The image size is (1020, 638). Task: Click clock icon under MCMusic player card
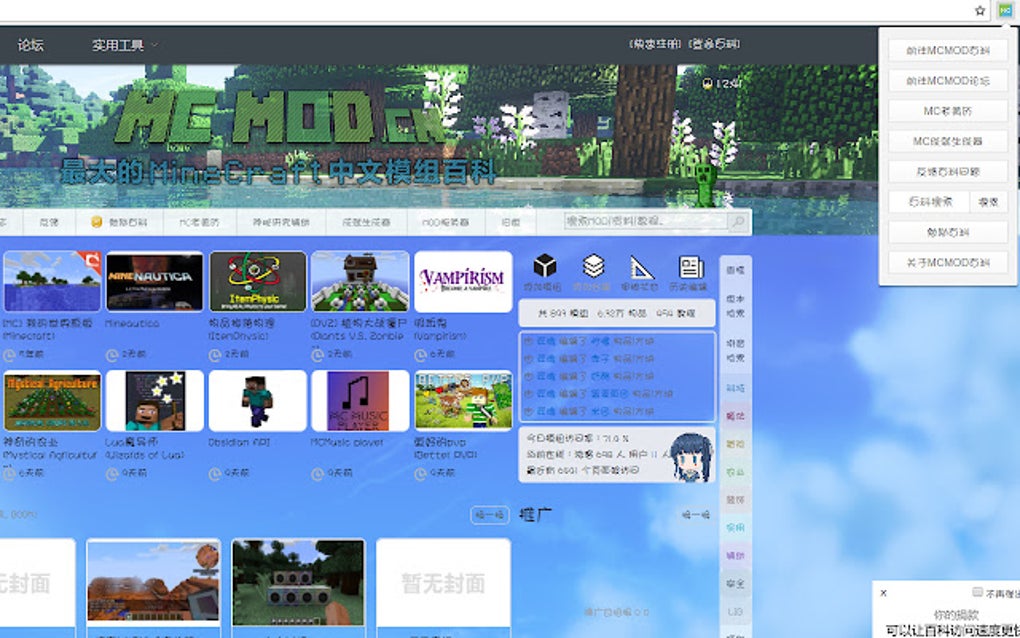pos(317,474)
